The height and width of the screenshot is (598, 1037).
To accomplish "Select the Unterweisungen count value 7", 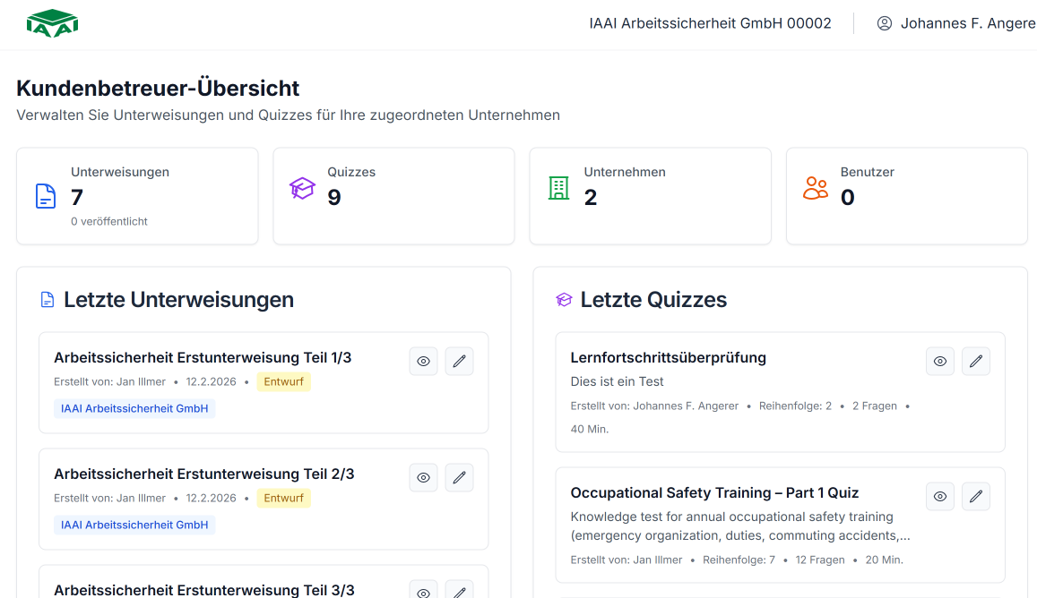I will click(x=77, y=197).
